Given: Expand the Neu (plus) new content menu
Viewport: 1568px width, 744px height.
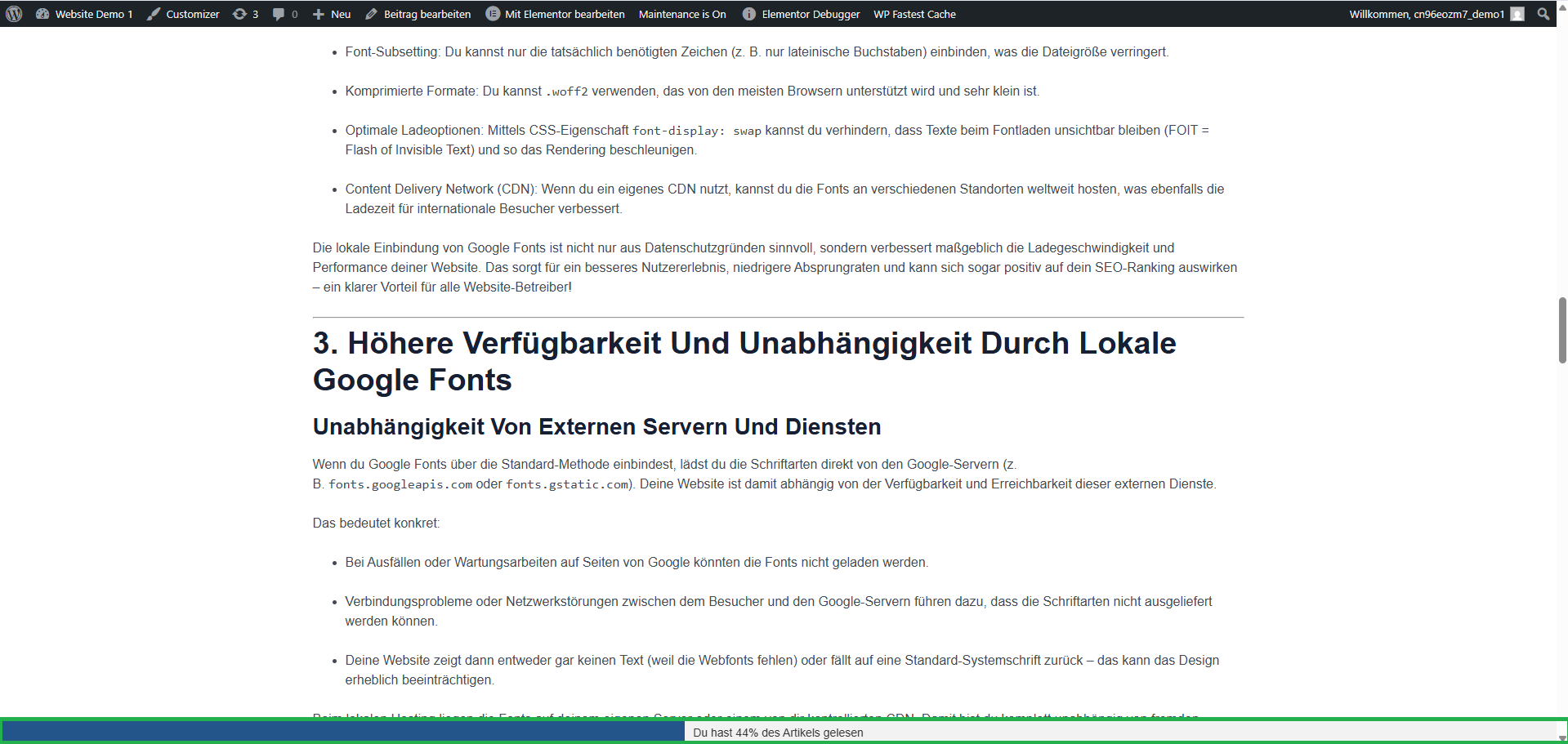Looking at the screenshot, I should click(332, 14).
